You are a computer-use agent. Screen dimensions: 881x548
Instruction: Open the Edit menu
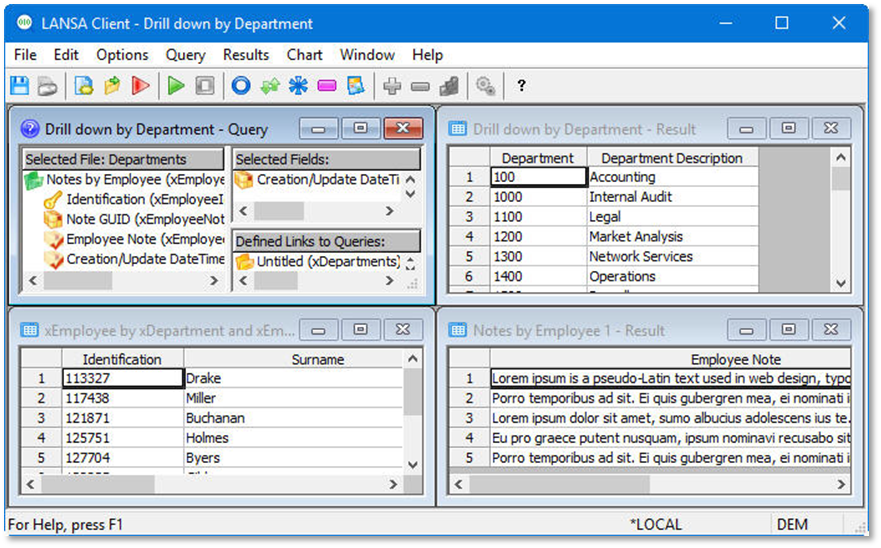66,55
